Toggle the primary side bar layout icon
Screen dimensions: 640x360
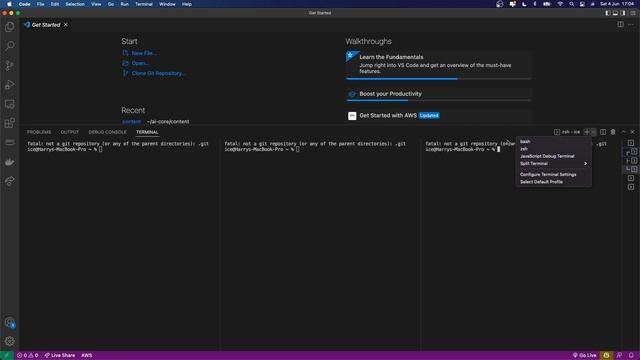608,13
